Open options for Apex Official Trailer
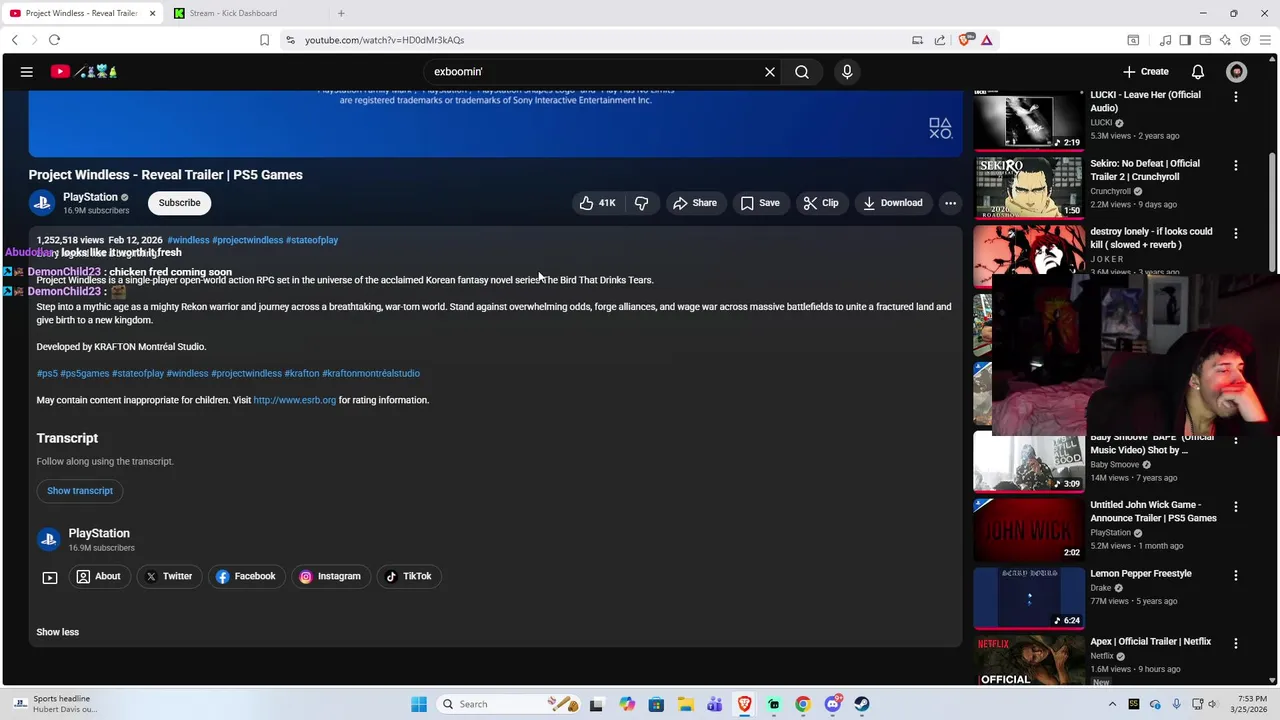Viewport: 1280px width, 720px height. click(1236, 643)
